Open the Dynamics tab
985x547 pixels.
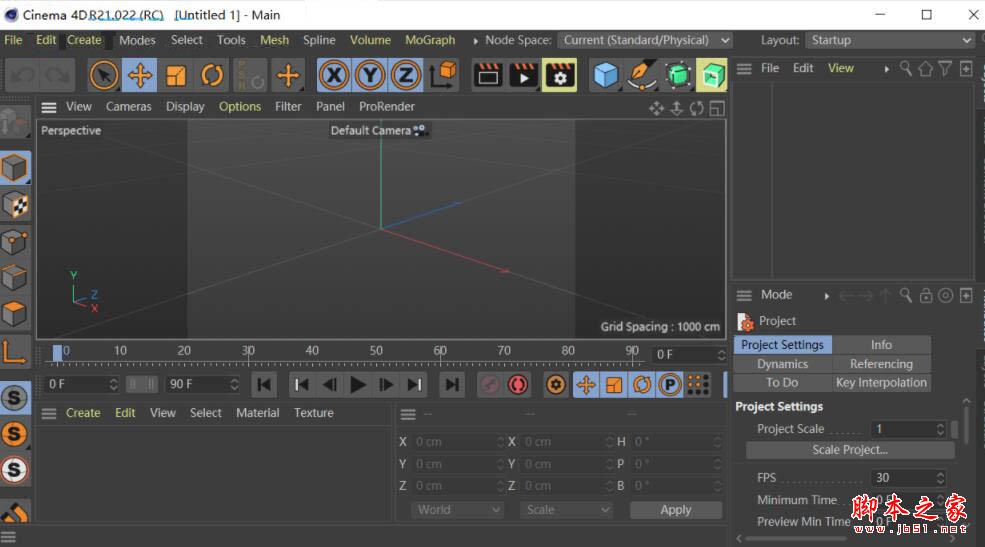click(x=783, y=364)
